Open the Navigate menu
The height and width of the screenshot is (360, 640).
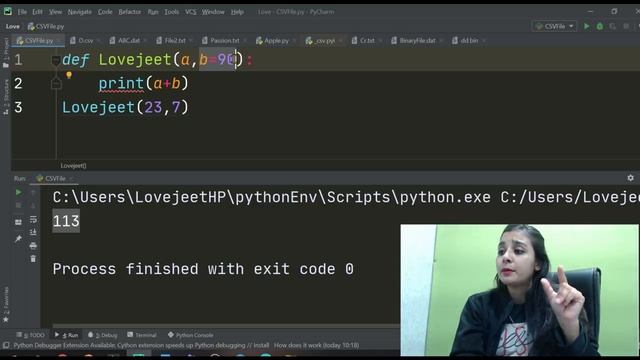[x=80, y=12]
